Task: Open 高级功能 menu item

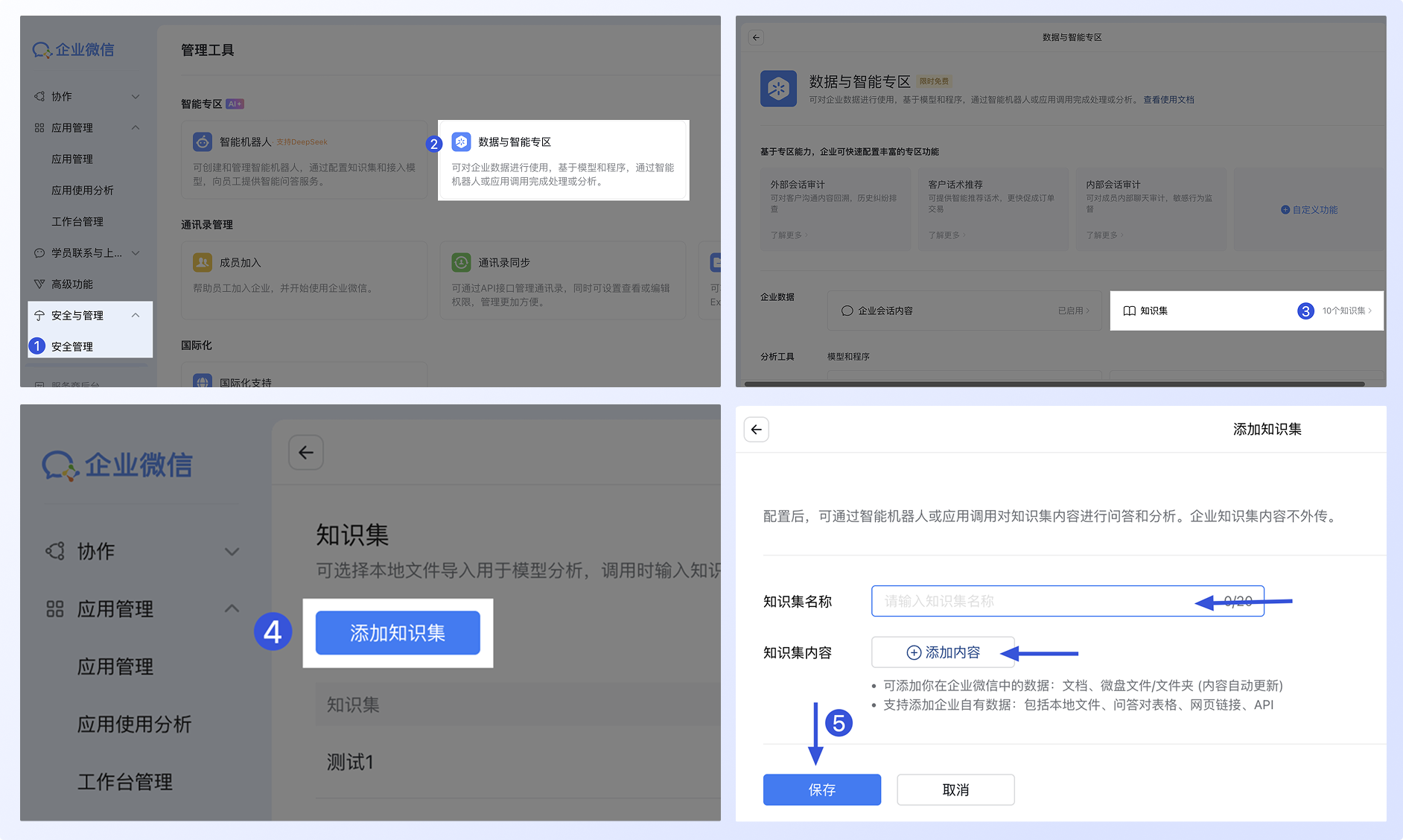Action: [72, 284]
